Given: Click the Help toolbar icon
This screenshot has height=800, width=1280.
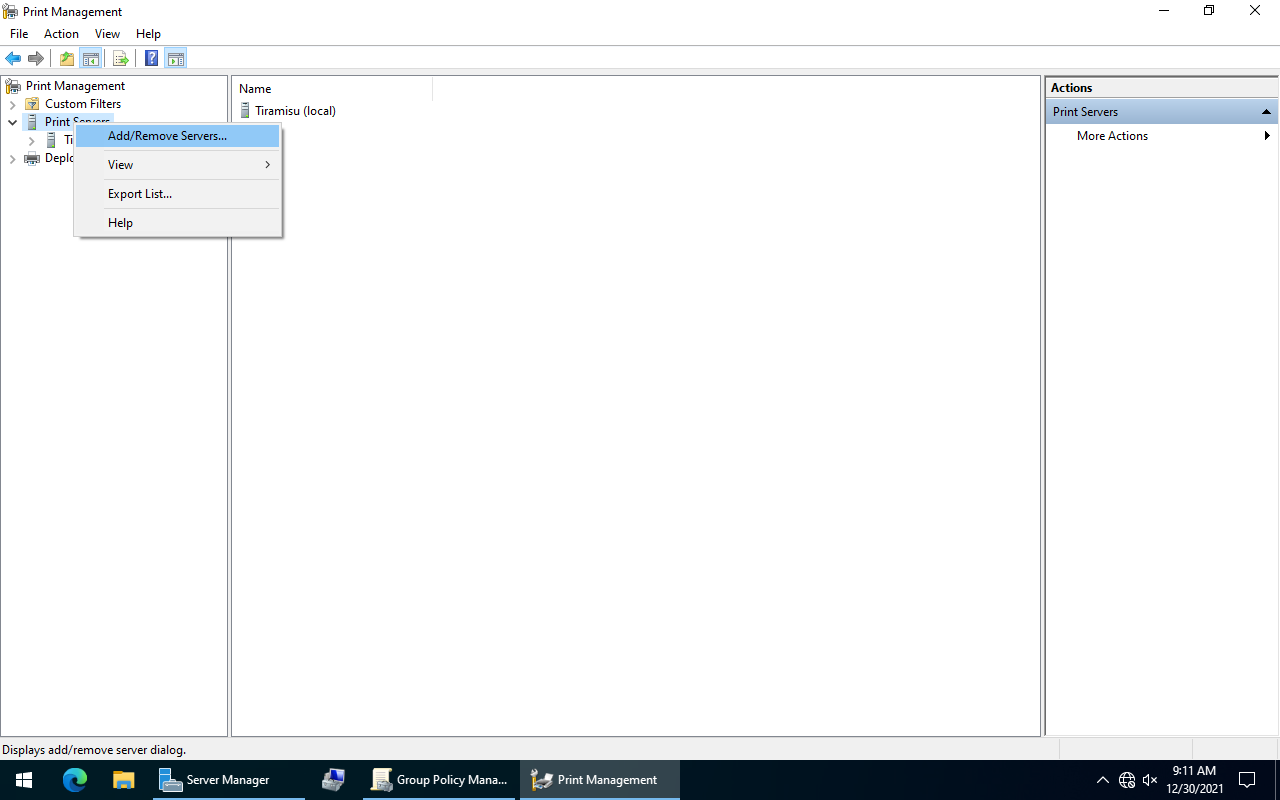Looking at the screenshot, I should click(x=151, y=58).
